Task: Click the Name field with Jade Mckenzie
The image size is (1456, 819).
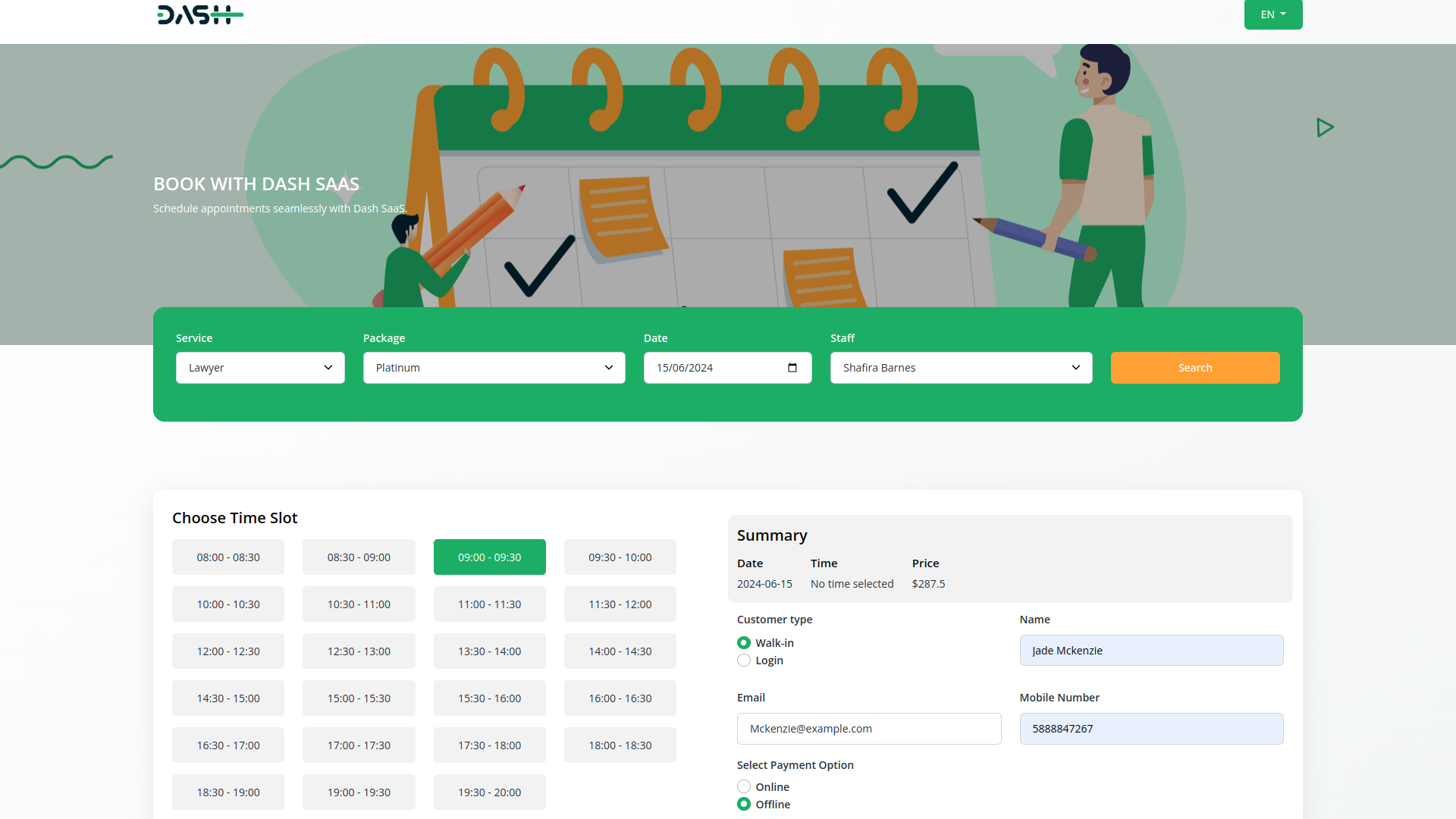Action: point(1151,651)
